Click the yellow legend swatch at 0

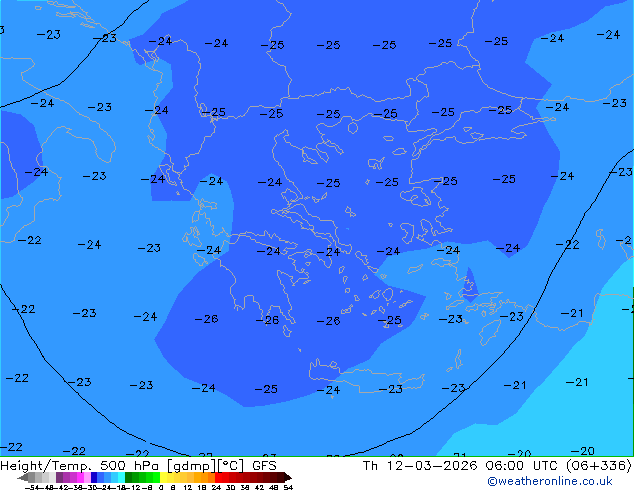pos(163,477)
